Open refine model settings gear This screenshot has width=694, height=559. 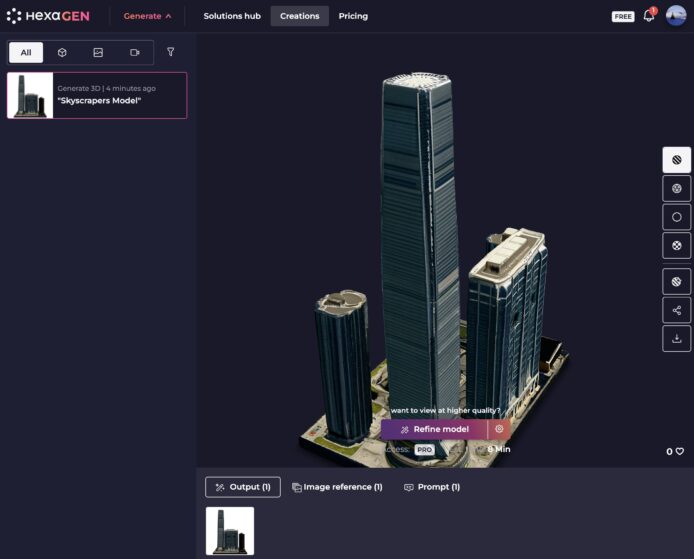coord(499,429)
